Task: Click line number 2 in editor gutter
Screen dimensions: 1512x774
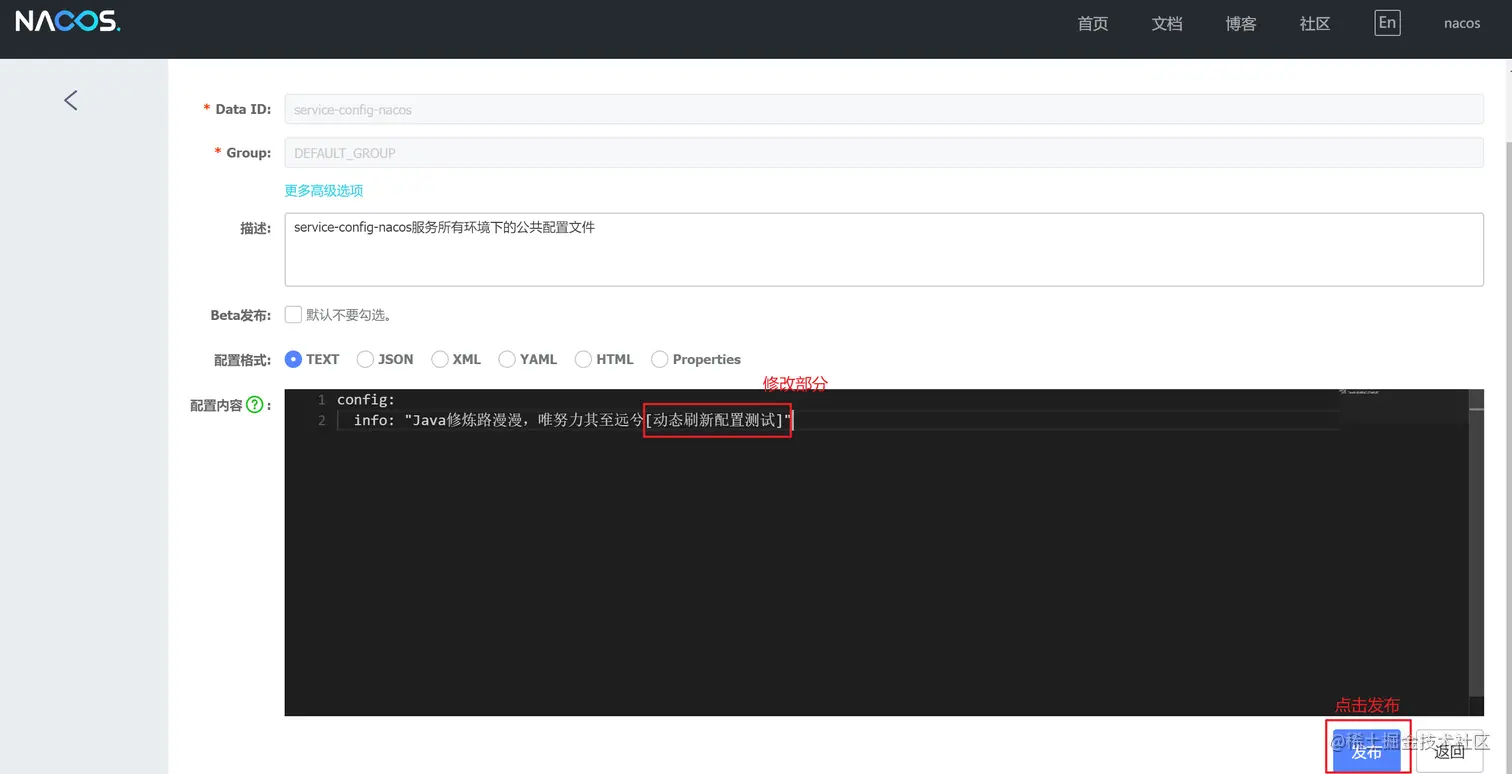Action: click(x=321, y=420)
